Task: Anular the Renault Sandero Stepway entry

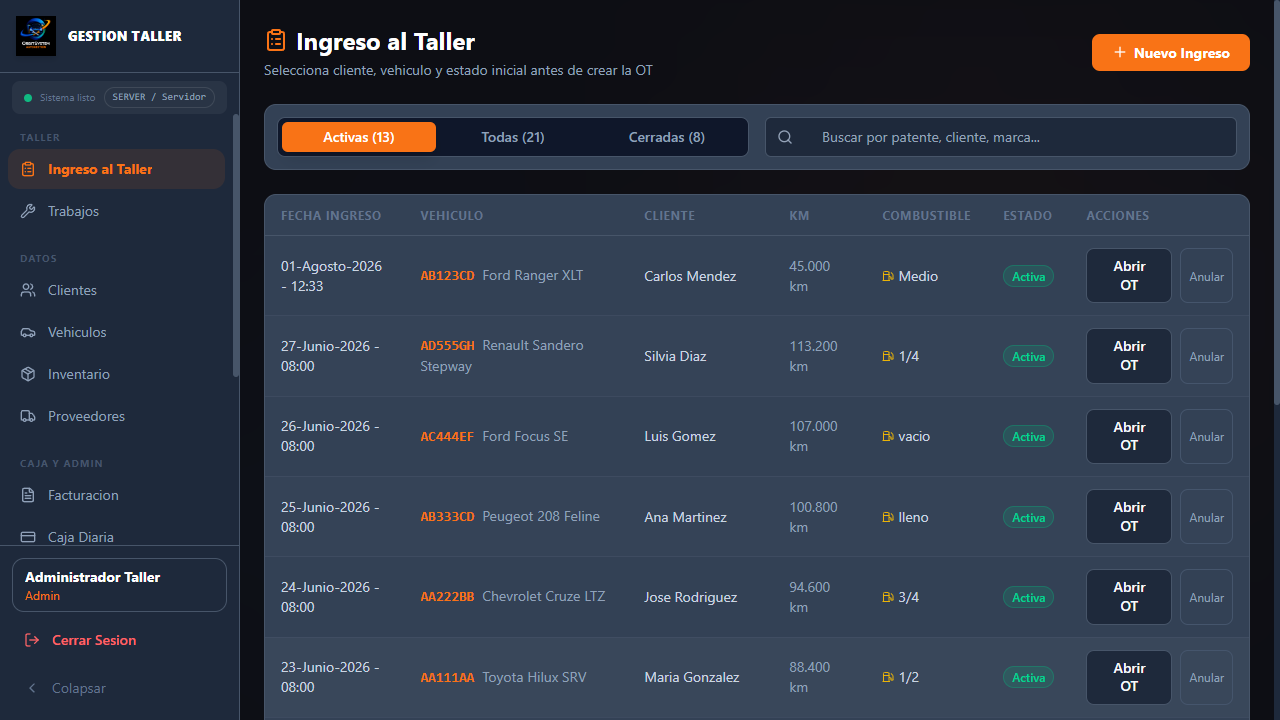Action: (x=1207, y=356)
